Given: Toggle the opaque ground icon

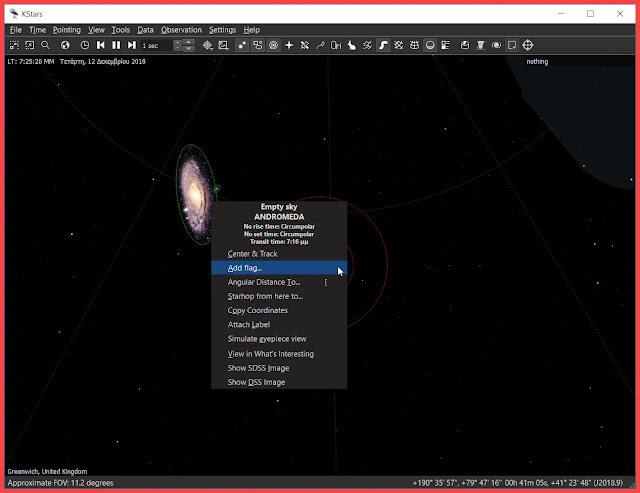Looking at the screenshot, I should [430, 45].
